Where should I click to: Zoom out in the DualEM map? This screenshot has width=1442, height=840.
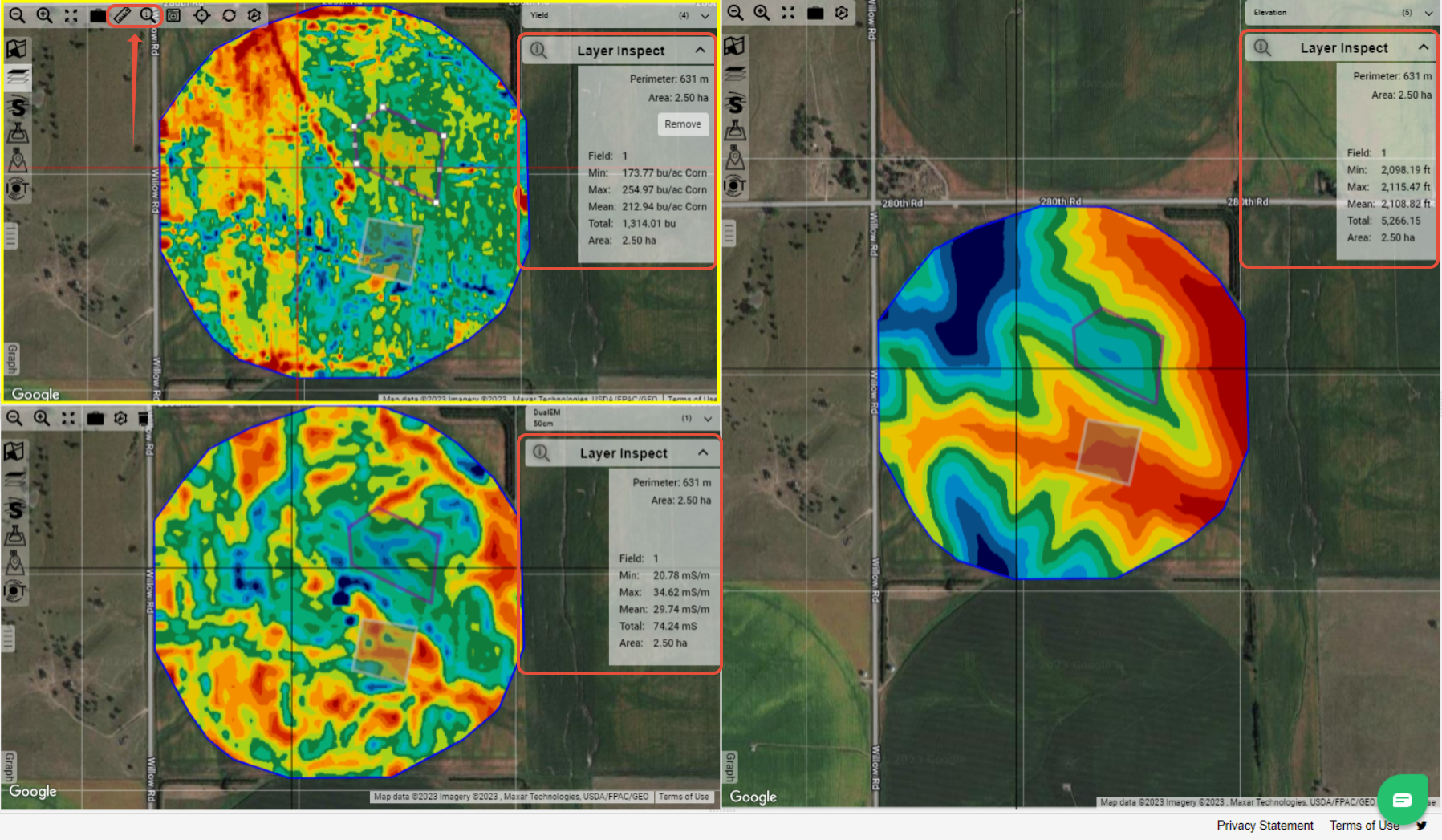click(14, 418)
